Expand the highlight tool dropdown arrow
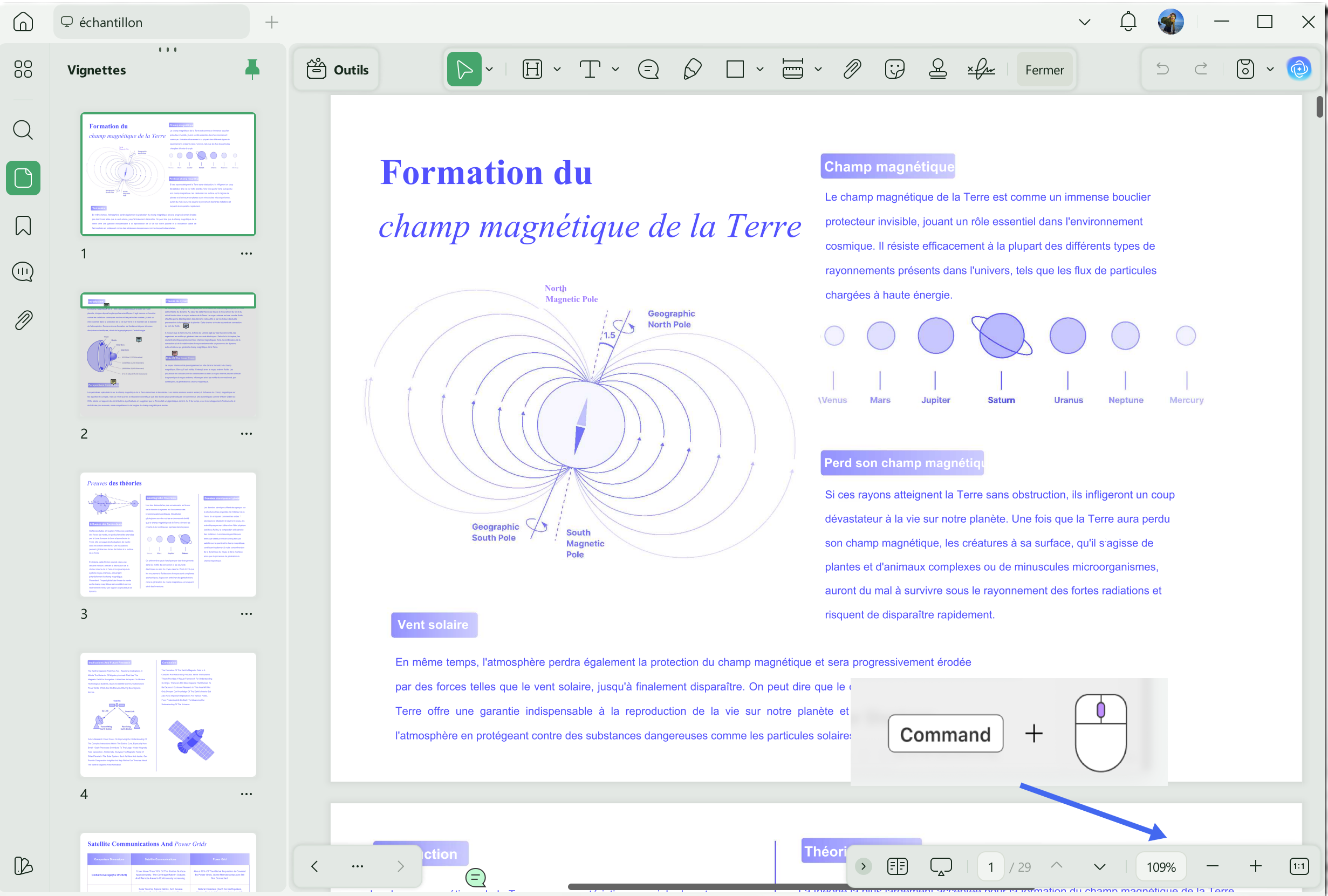Screen dimensions: 1328x896 (557, 70)
